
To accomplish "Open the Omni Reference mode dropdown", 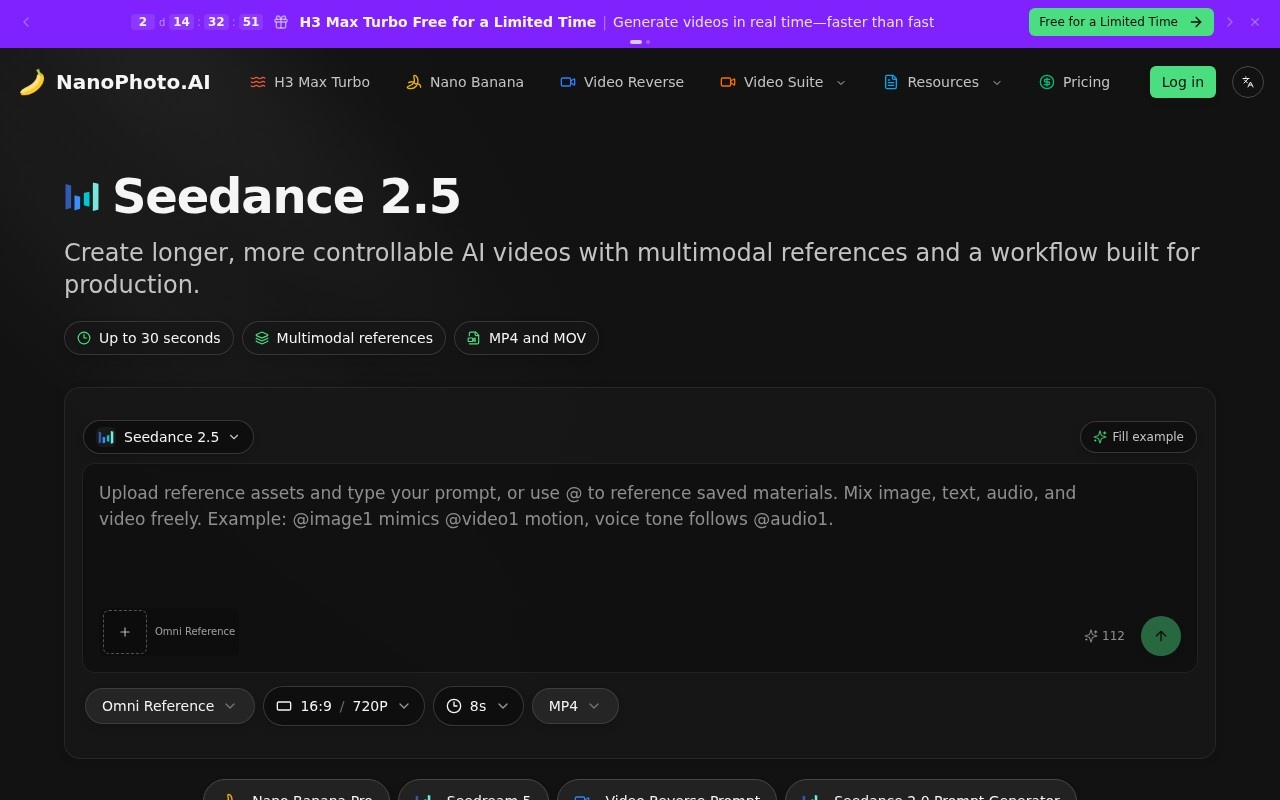I will tap(170, 706).
